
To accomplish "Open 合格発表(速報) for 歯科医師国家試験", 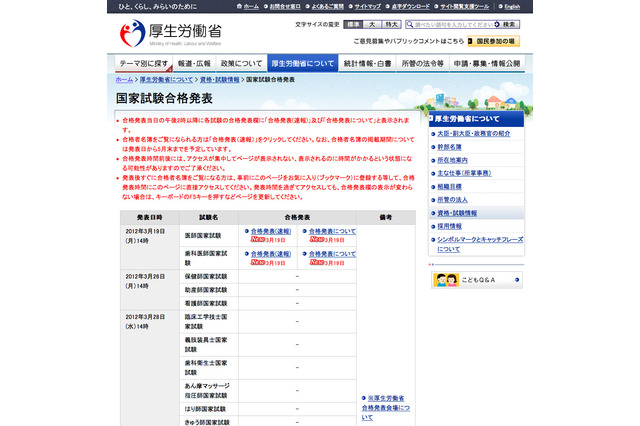I will (271, 254).
